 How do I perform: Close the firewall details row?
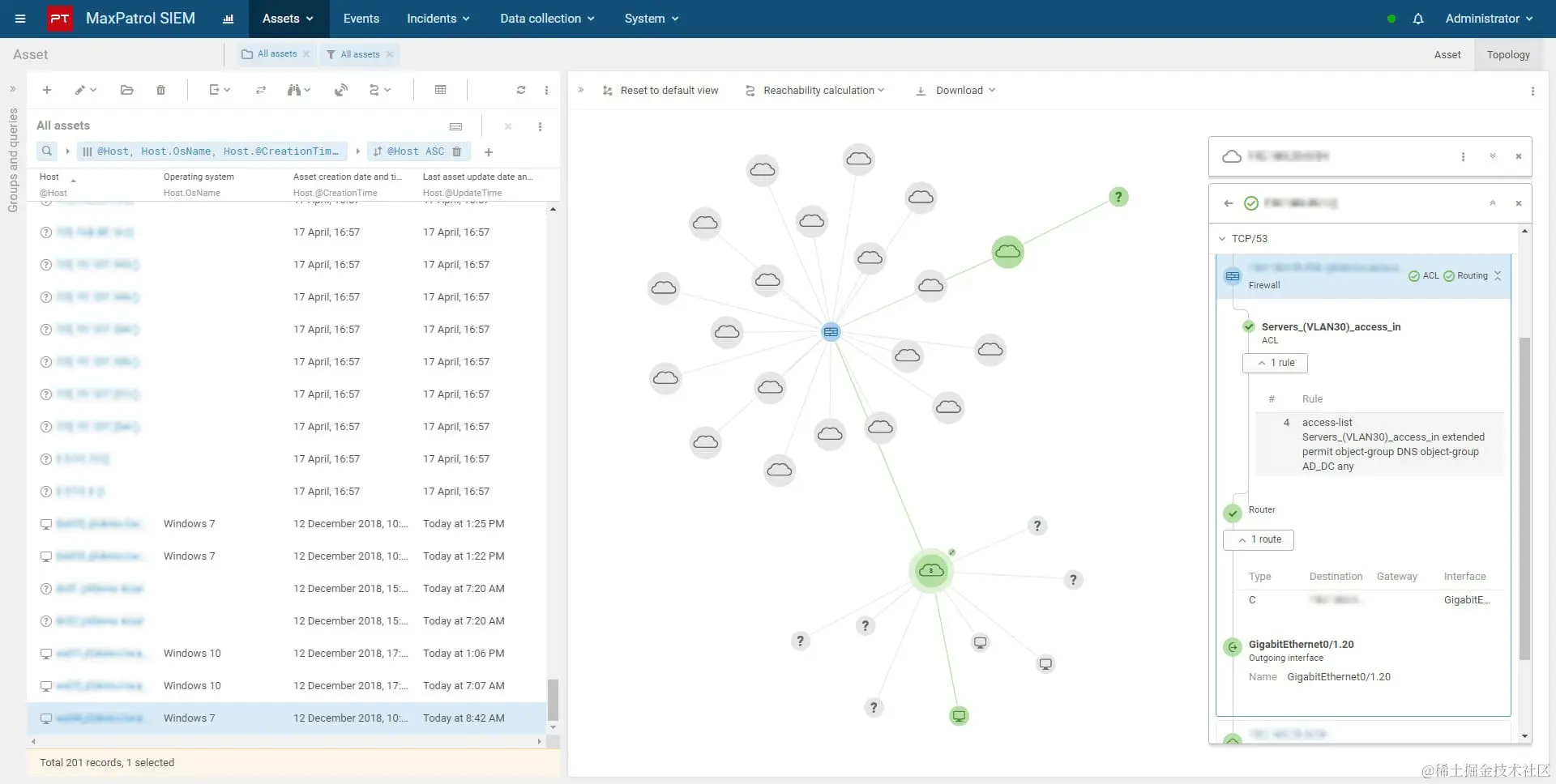pyautogui.click(x=1498, y=276)
